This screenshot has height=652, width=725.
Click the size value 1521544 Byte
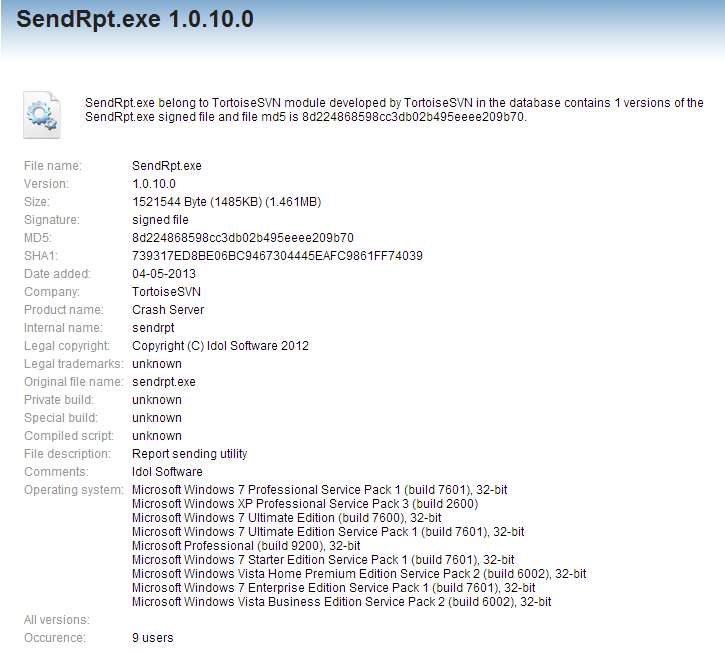(227, 202)
